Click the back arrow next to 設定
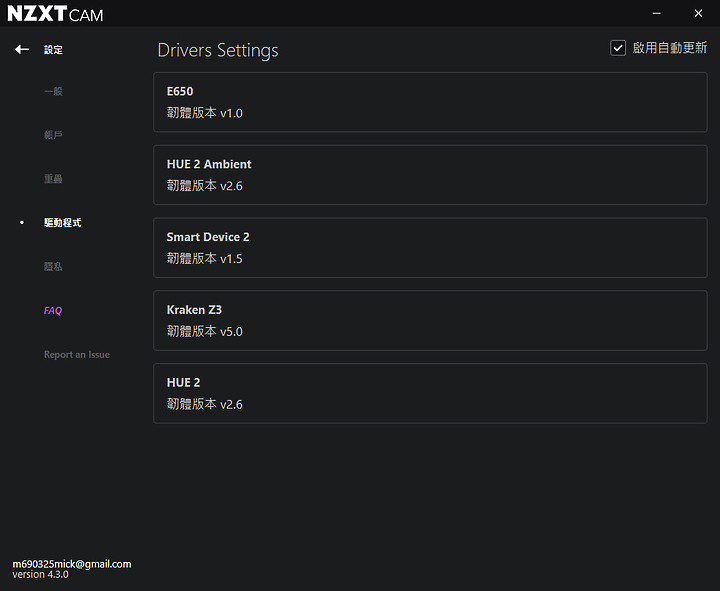 22,50
